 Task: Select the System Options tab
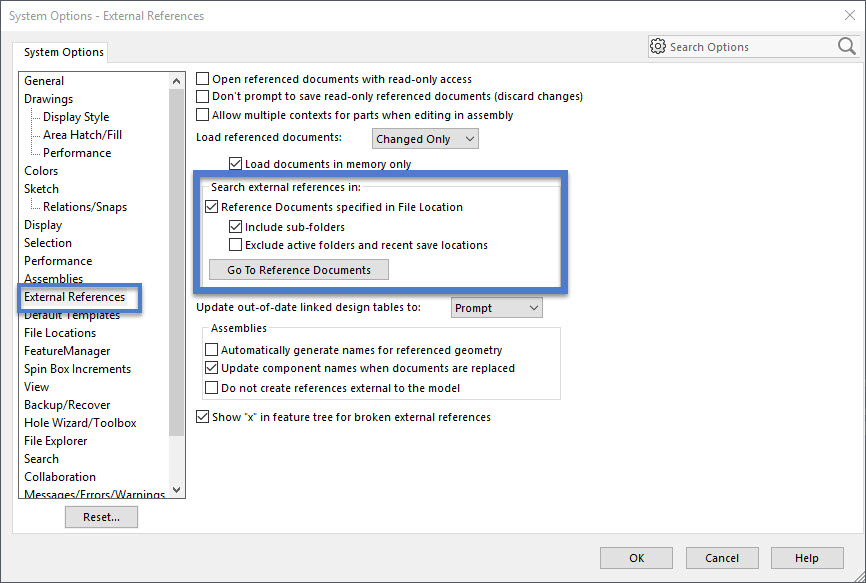coord(64,52)
